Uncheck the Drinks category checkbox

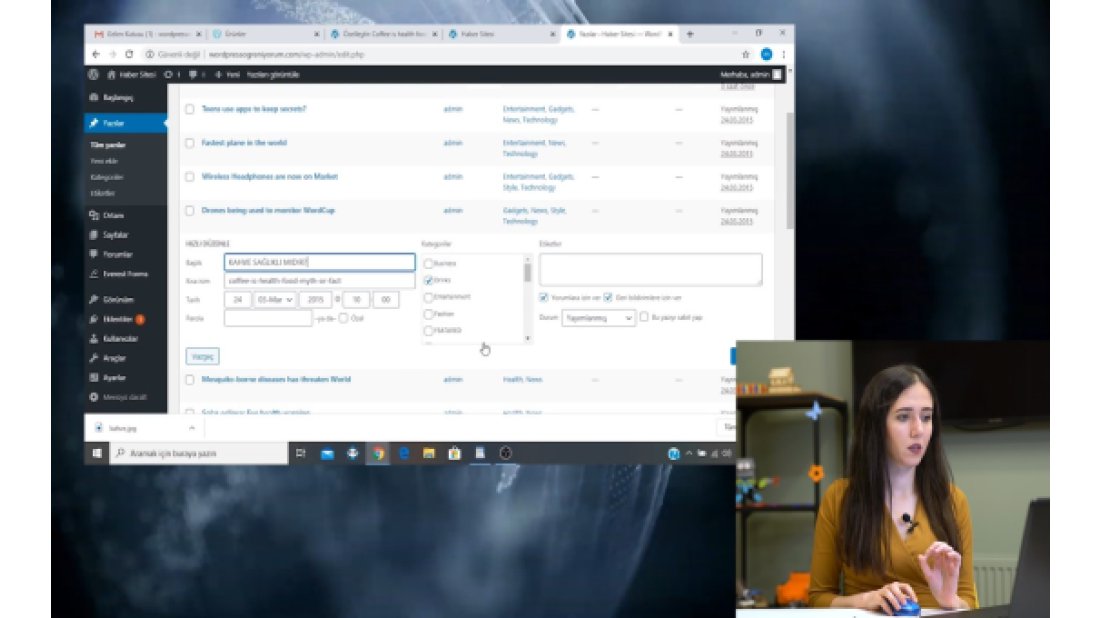429,281
